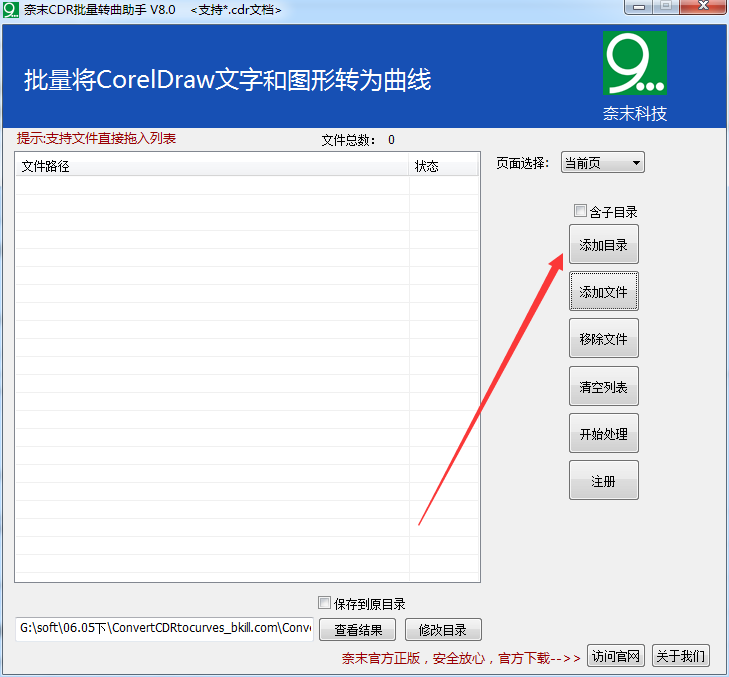Minimize the window
This screenshot has width=729, height=677.
point(639,7)
